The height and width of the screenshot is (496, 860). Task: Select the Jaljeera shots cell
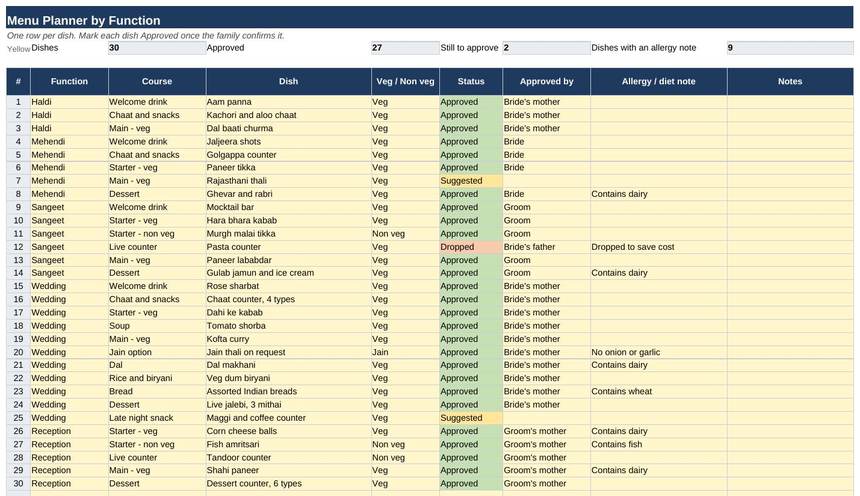pos(288,142)
